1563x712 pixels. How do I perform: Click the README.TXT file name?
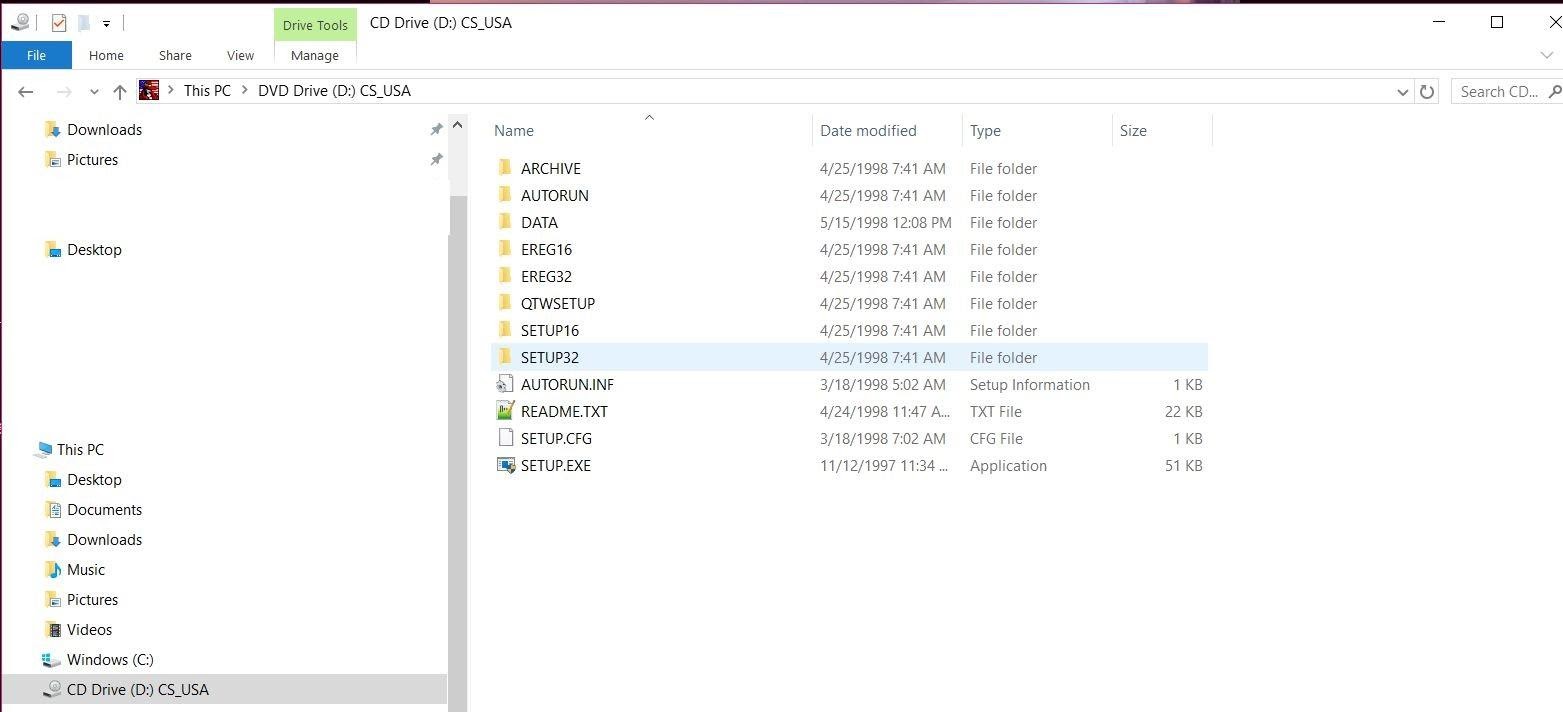coord(564,411)
